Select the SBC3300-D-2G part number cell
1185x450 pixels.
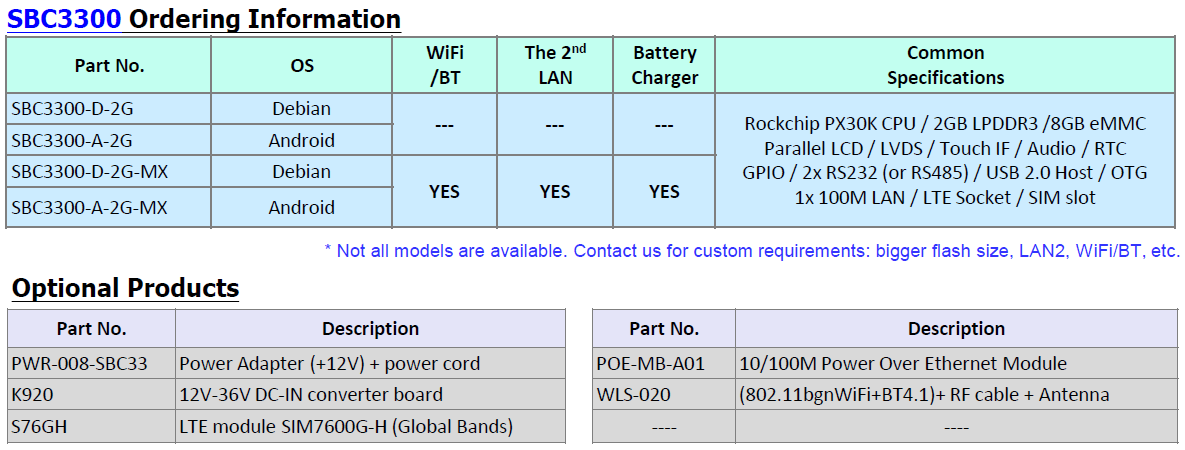tap(109, 108)
